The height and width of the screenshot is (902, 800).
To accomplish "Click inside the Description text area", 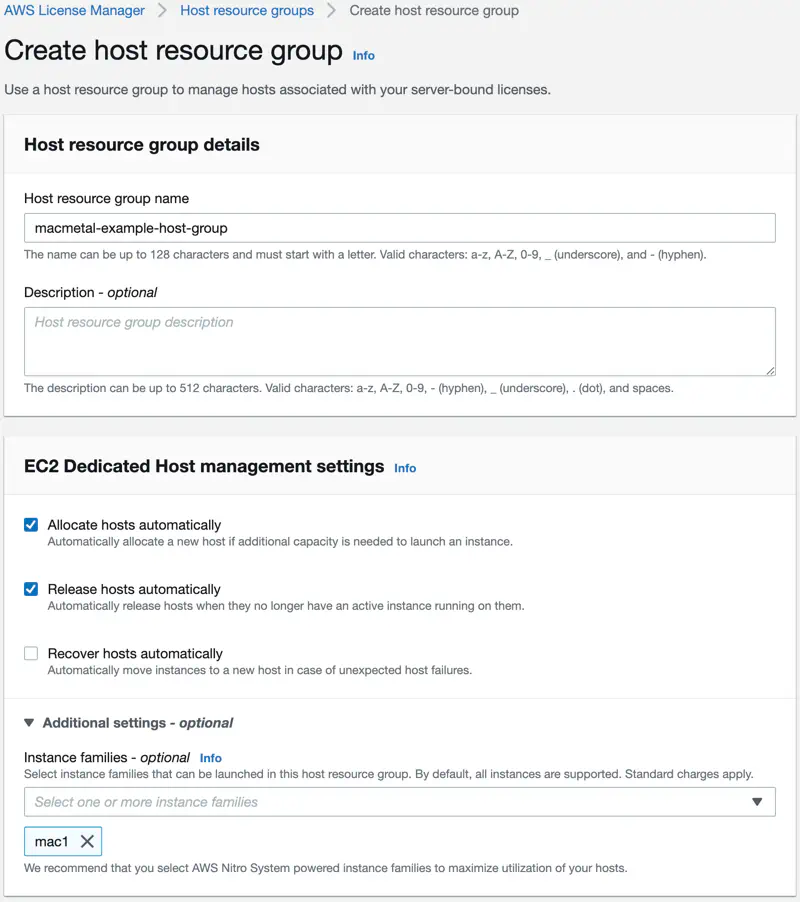I will [400, 340].
